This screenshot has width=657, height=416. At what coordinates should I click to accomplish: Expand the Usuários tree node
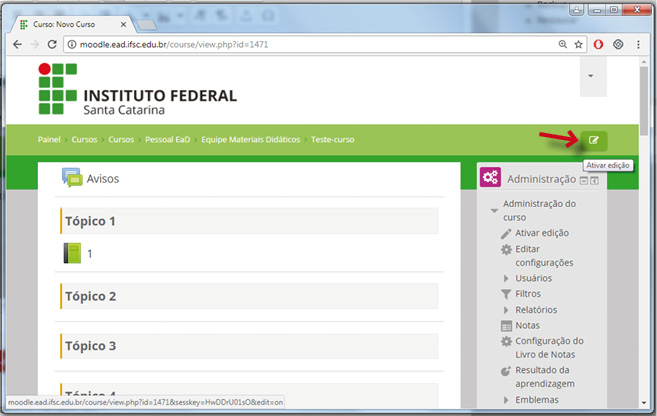pyautogui.click(x=507, y=278)
